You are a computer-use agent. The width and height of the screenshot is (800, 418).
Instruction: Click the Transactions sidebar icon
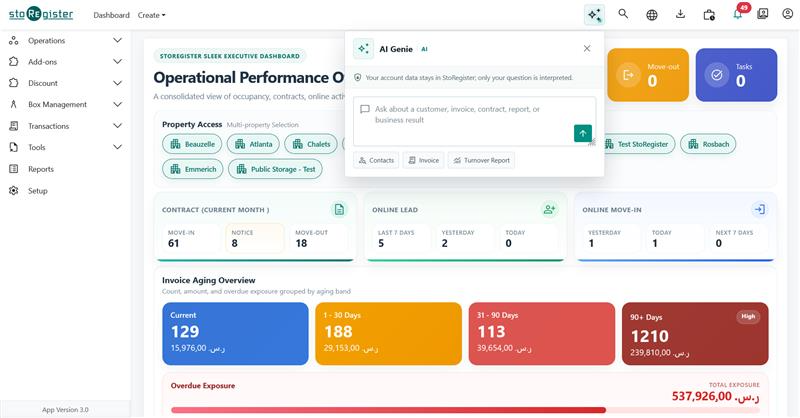click(14, 126)
